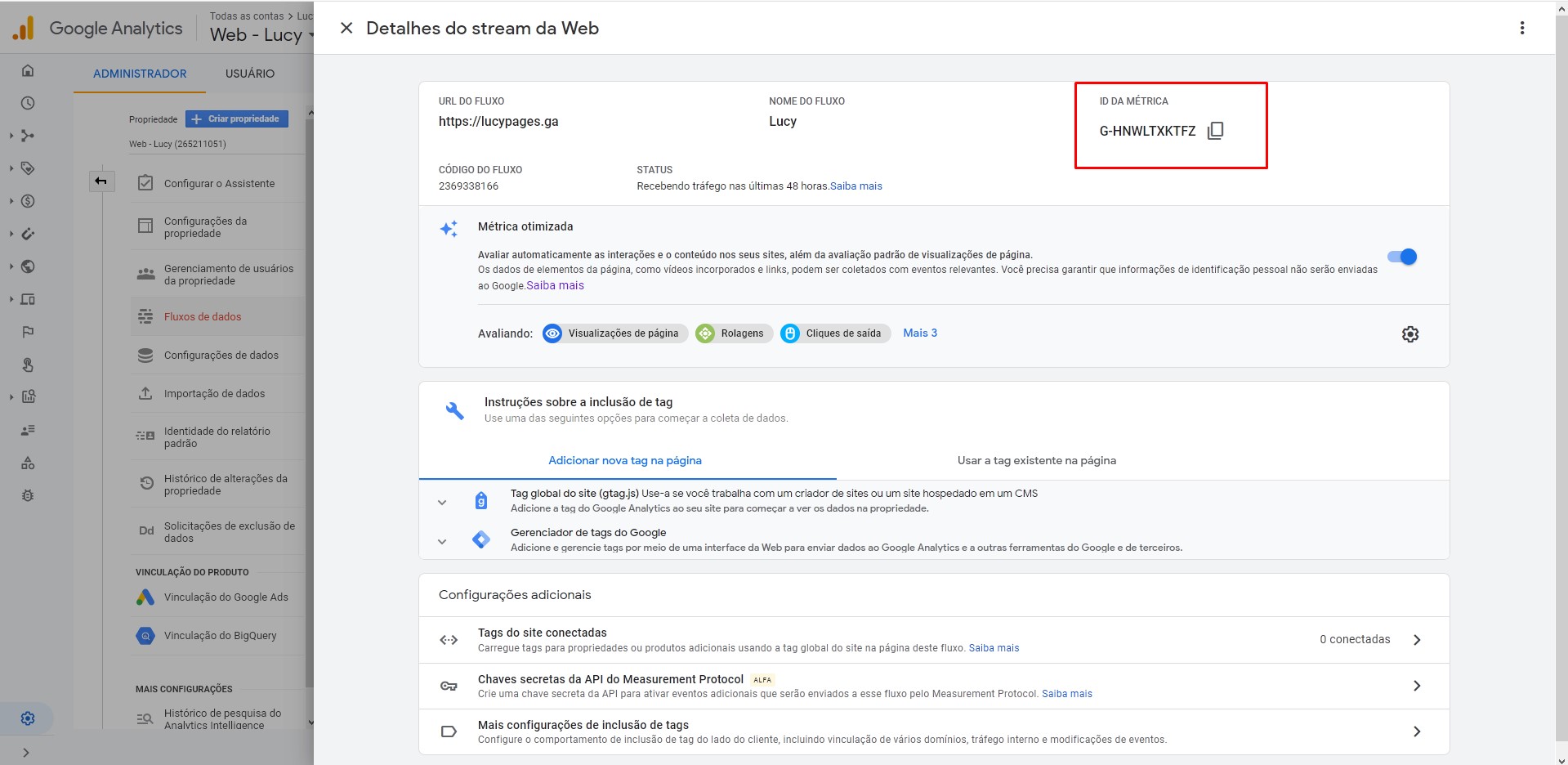Image resolution: width=1568 pixels, height=765 pixels.
Task: Click the flag Conversions icon in sidebar
Action: point(28,332)
